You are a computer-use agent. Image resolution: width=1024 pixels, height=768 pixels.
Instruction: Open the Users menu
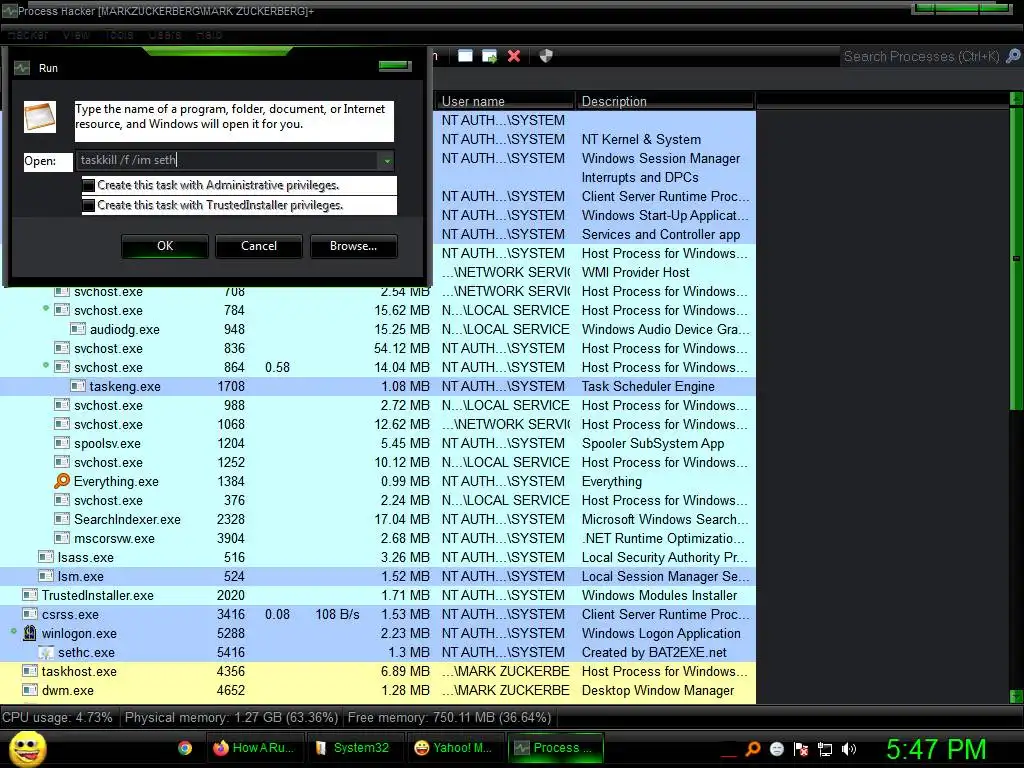pyautogui.click(x=165, y=35)
